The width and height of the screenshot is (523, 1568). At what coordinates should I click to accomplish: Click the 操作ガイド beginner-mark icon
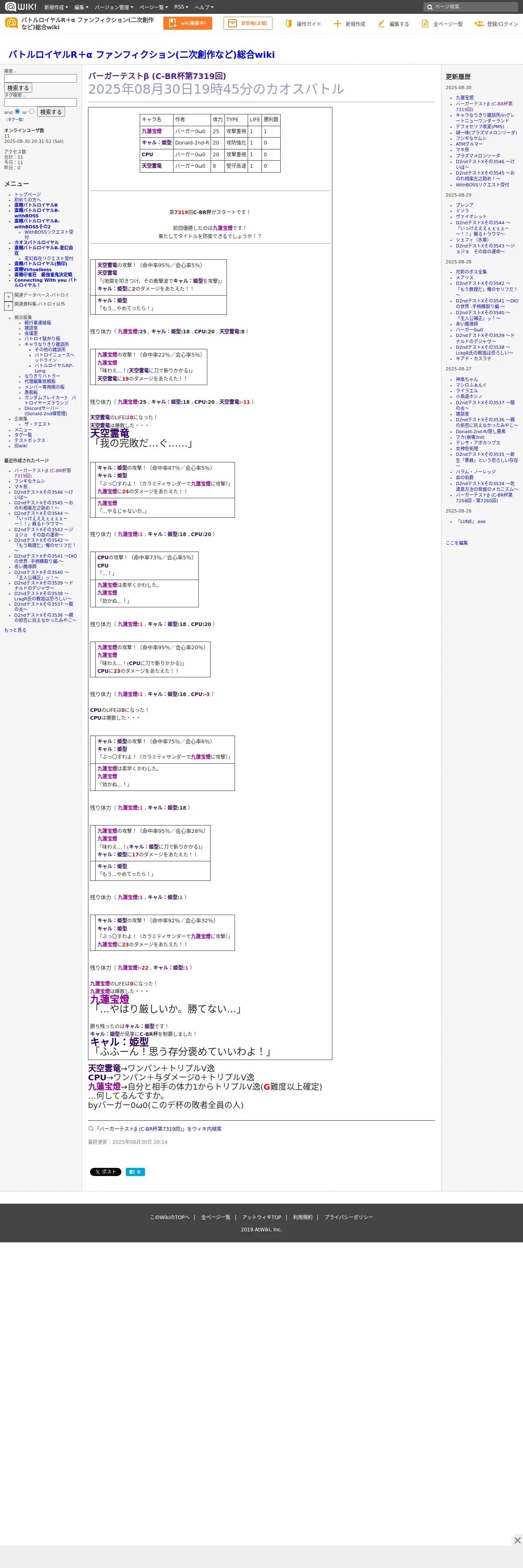point(289,24)
